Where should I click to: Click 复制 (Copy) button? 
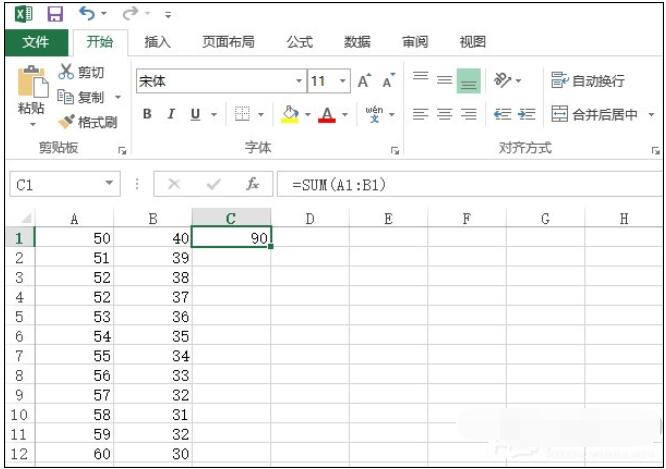pos(81,97)
